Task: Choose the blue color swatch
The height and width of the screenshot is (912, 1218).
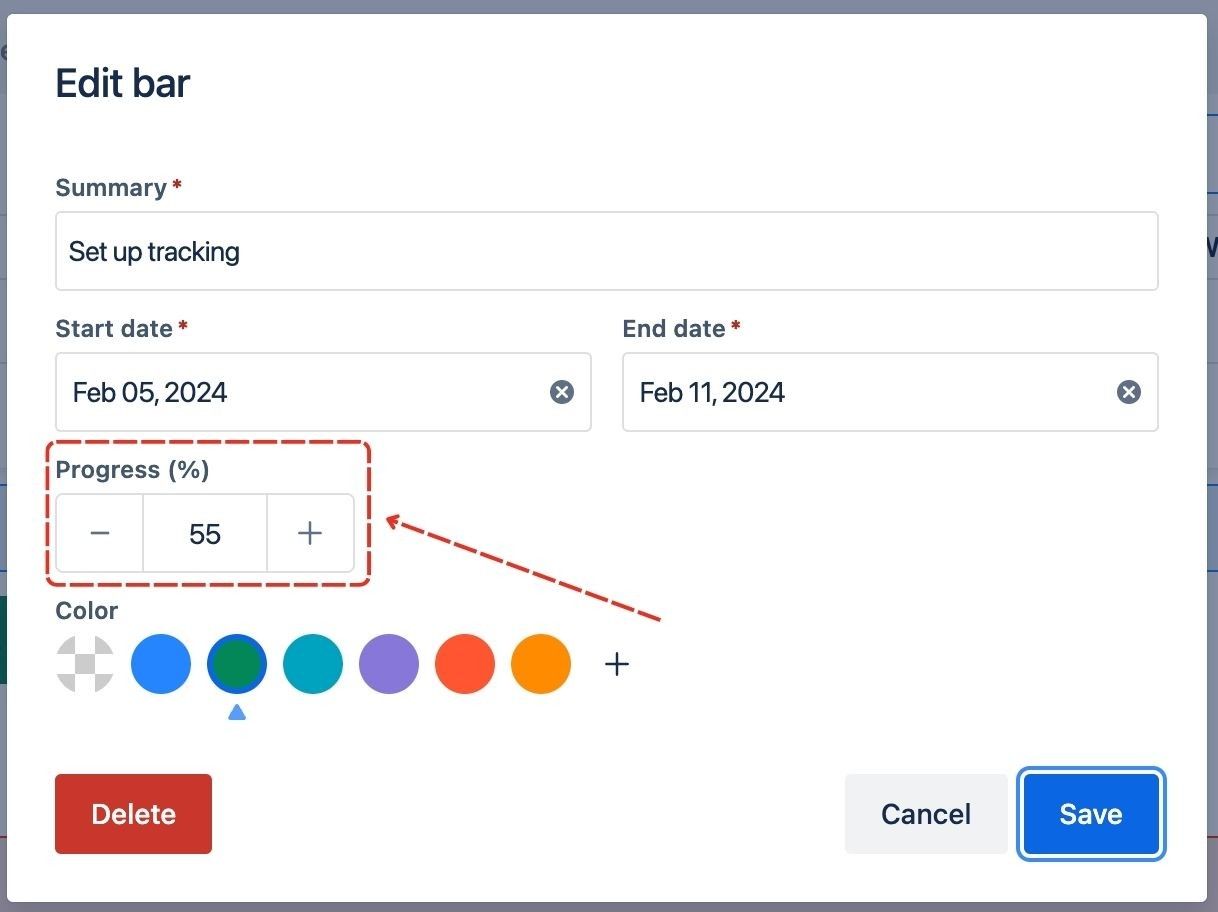Action: coord(161,664)
